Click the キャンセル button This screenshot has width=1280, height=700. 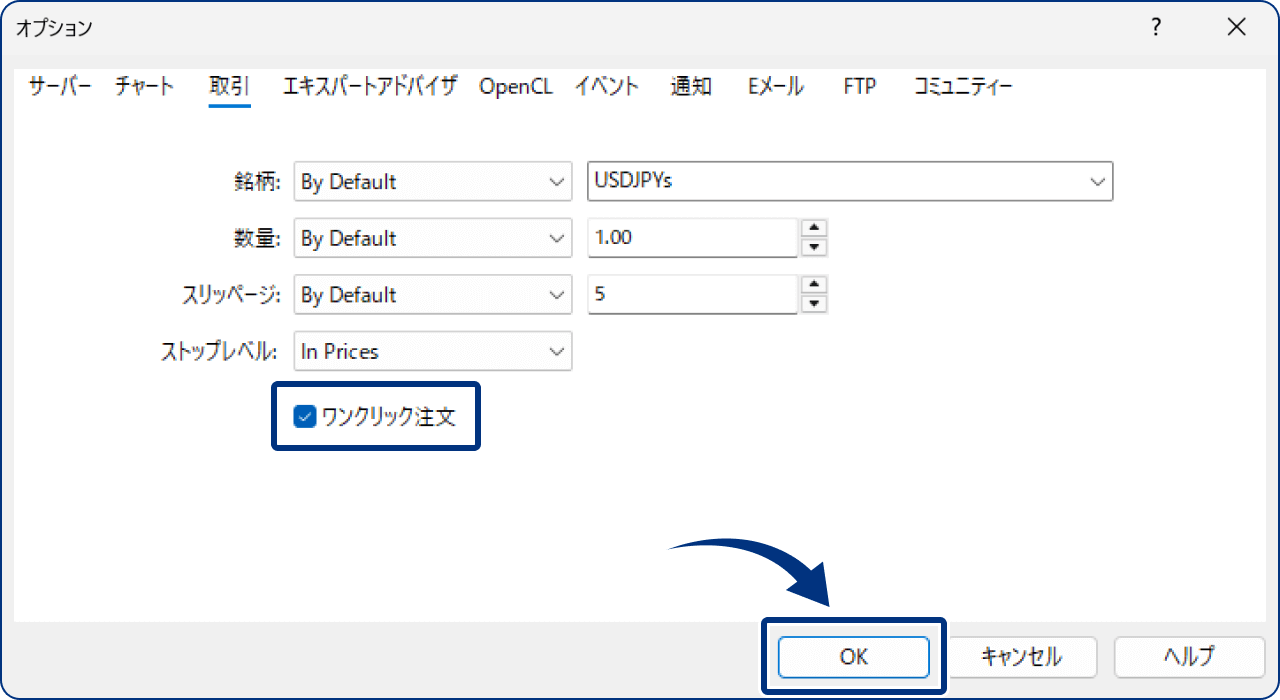click(1021, 657)
